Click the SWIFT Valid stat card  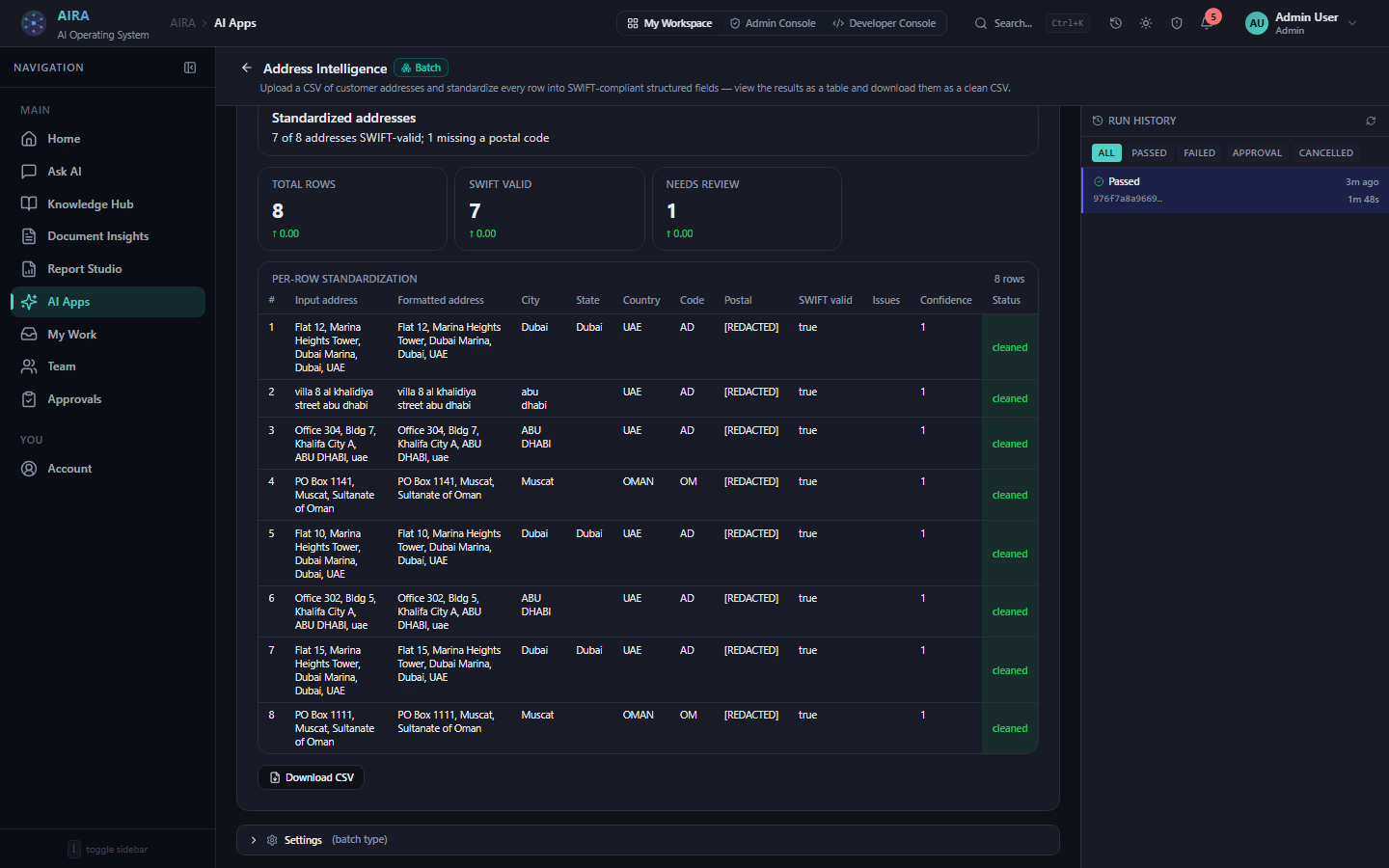(550, 208)
